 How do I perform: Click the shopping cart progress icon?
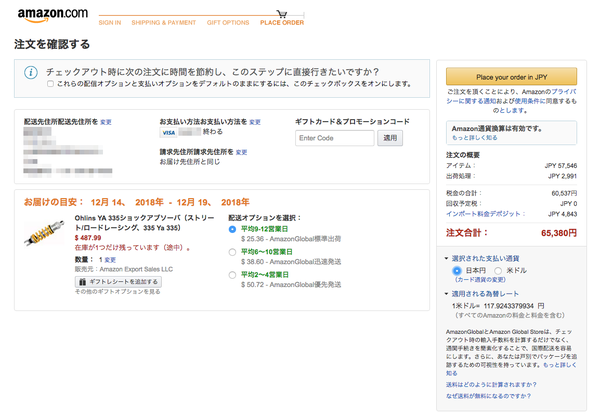click(x=282, y=14)
